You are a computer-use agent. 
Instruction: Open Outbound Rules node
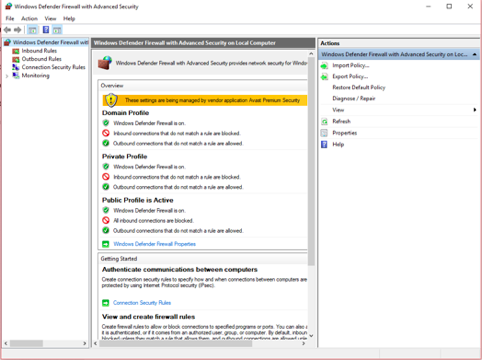(x=42, y=59)
